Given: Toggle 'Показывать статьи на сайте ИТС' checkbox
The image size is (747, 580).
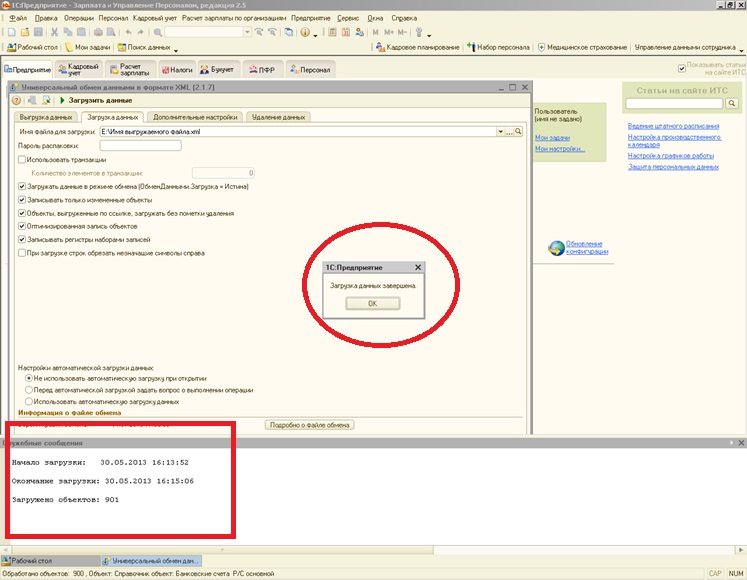Looking at the screenshot, I should point(682,69).
